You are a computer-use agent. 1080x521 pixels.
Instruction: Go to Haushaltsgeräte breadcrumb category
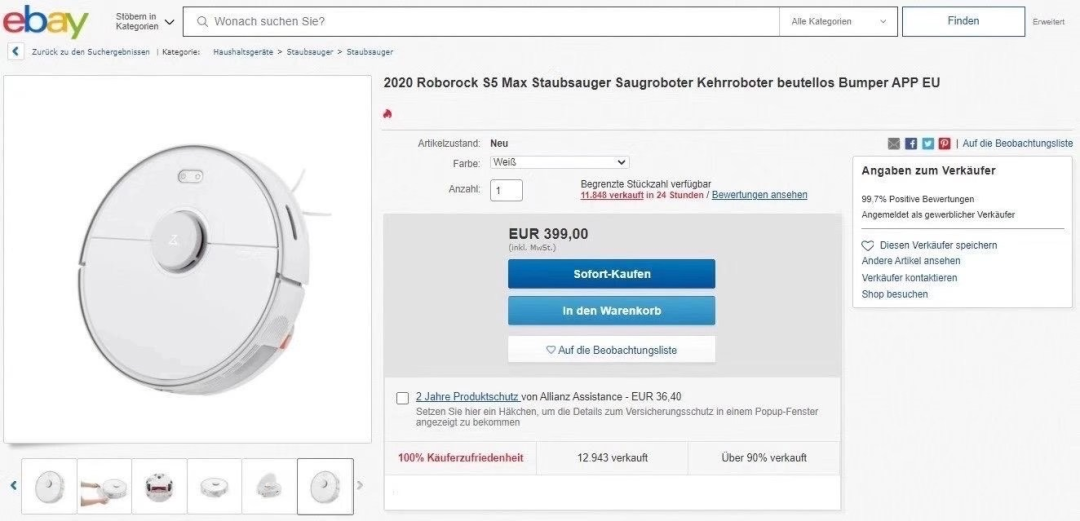[244, 52]
